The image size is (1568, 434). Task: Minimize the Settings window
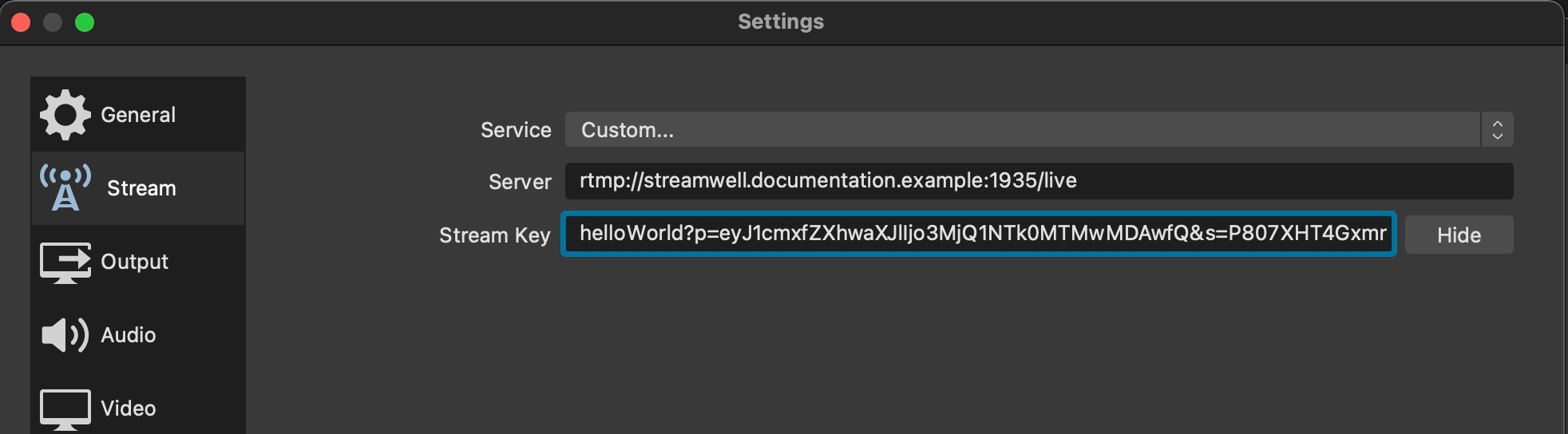[53, 22]
